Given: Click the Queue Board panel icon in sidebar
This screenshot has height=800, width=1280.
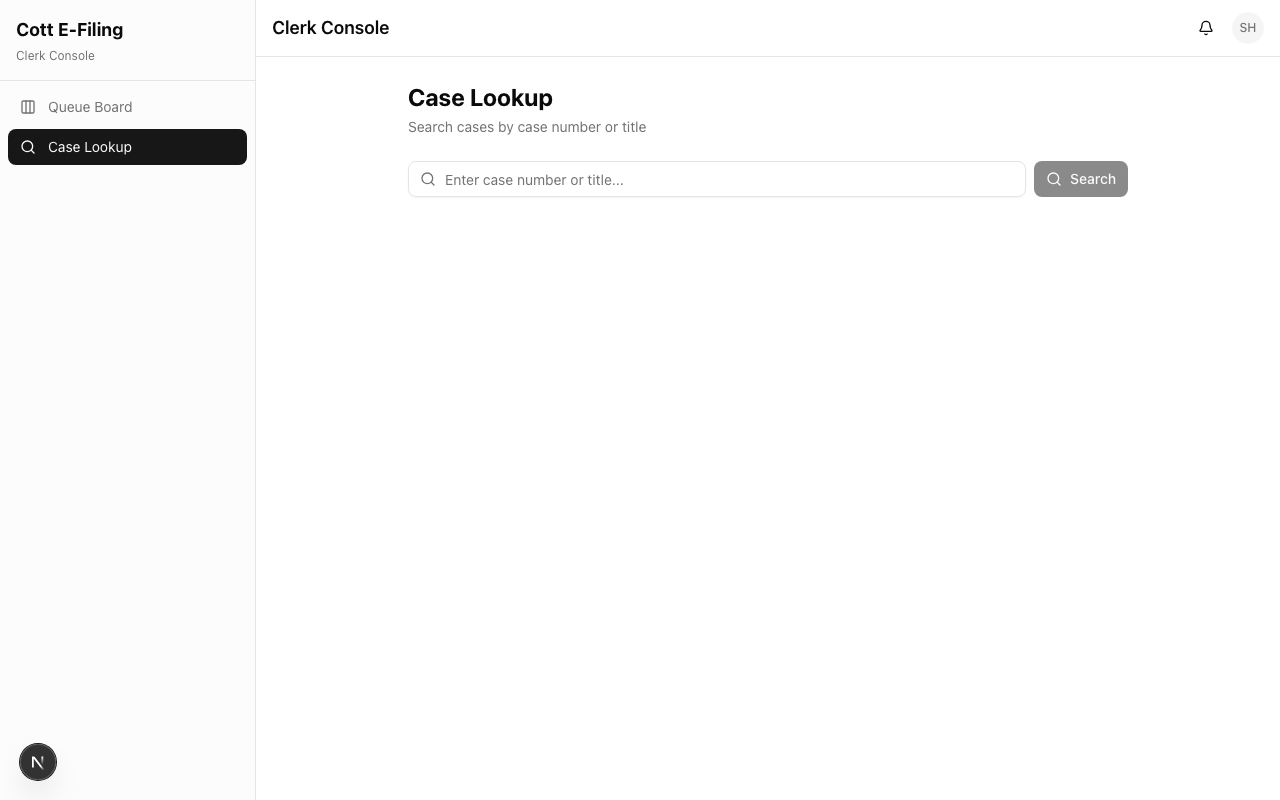Looking at the screenshot, I should tap(28, 107).
